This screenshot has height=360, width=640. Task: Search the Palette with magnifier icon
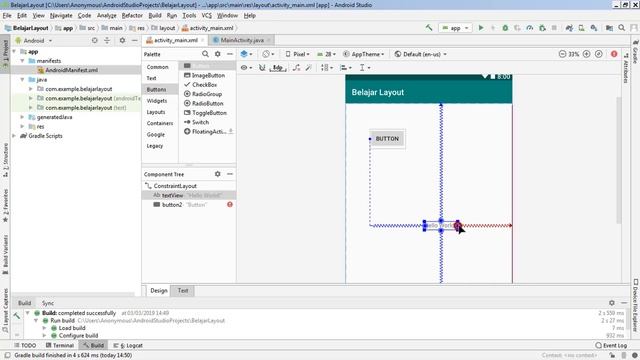tap(205, 54)
